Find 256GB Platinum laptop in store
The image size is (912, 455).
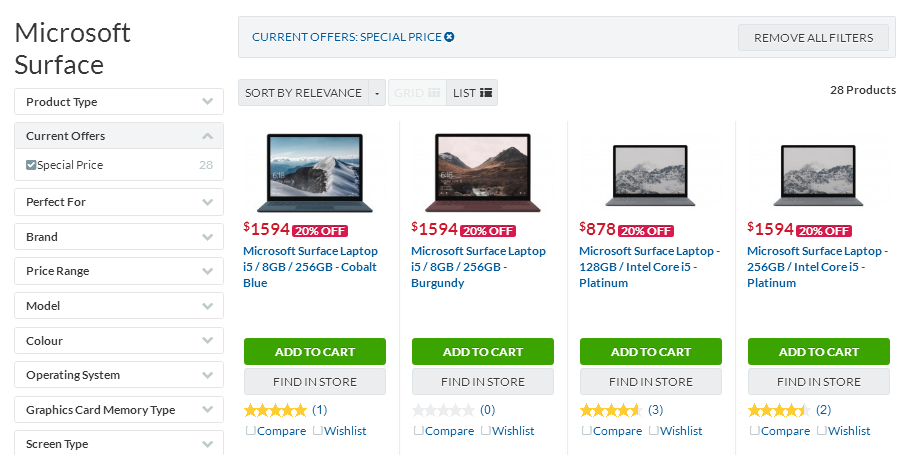coord(818,382)
